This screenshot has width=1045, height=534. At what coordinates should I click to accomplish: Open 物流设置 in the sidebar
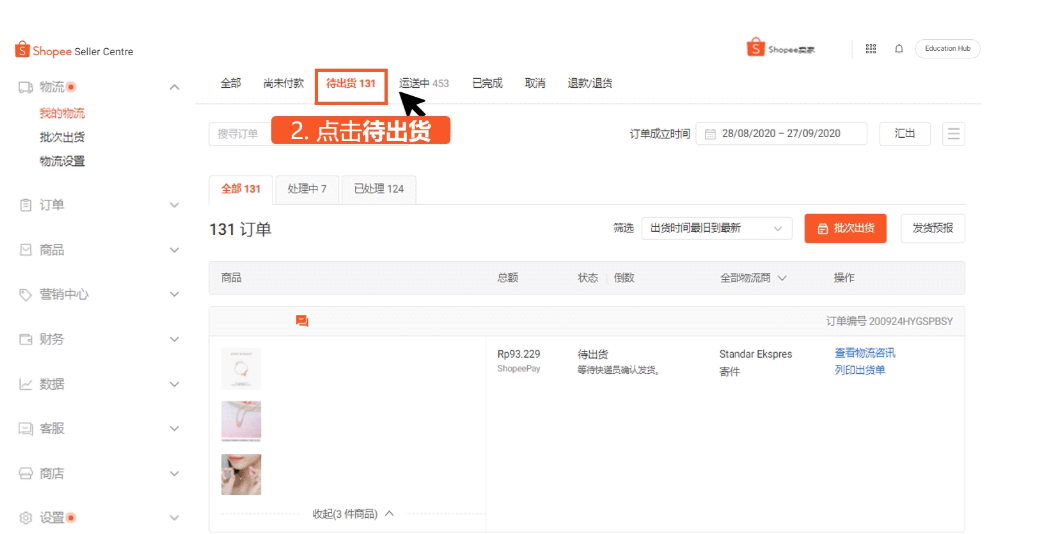[x=62, y=161]
